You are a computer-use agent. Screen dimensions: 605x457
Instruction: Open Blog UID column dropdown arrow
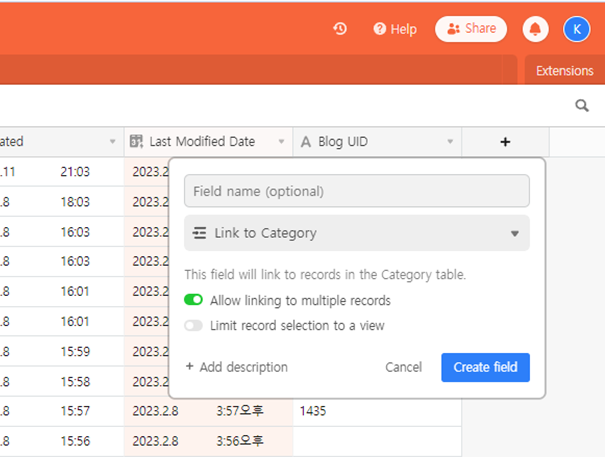[450, 142]
